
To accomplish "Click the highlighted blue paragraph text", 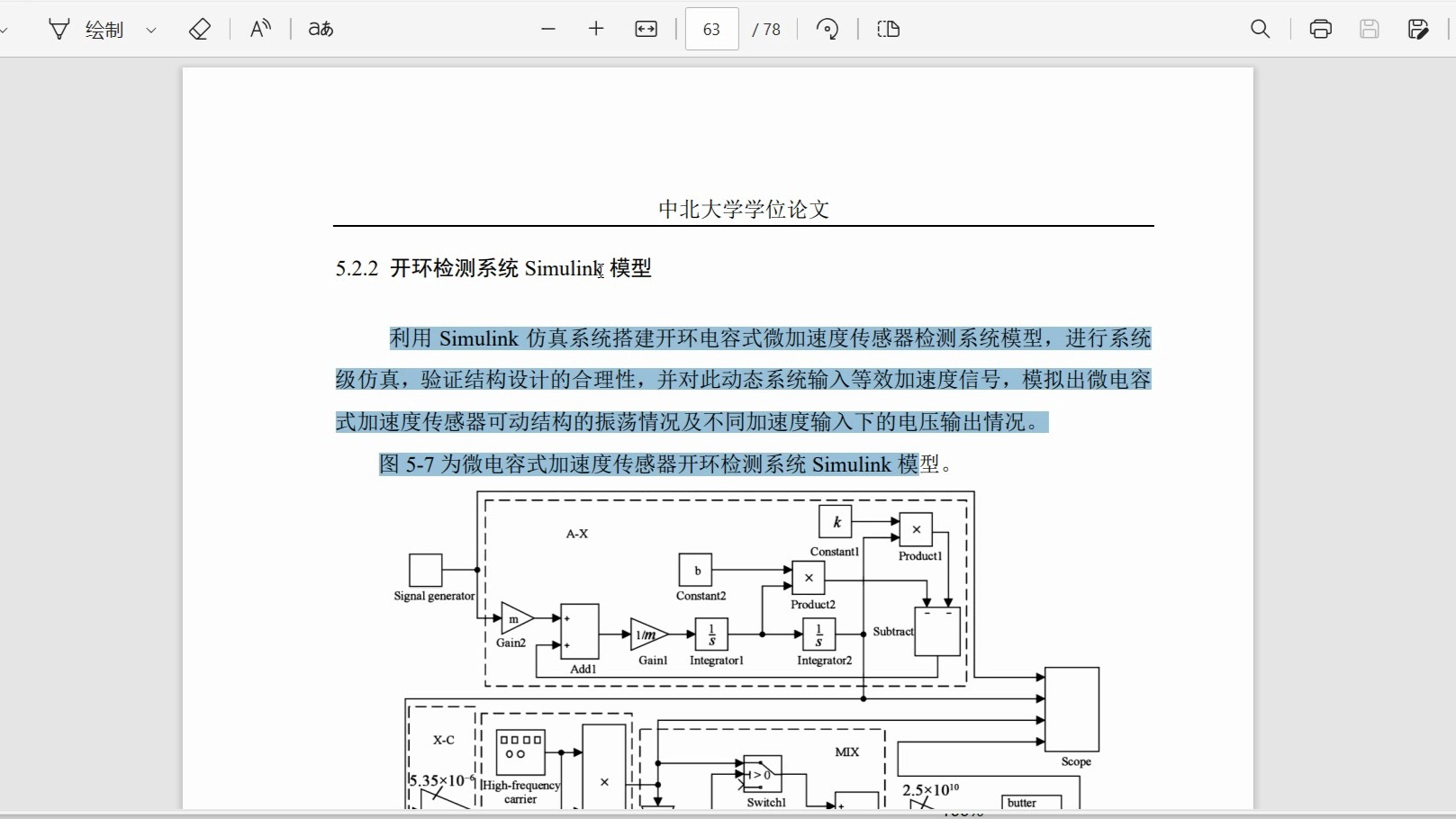I will [742, 380].
